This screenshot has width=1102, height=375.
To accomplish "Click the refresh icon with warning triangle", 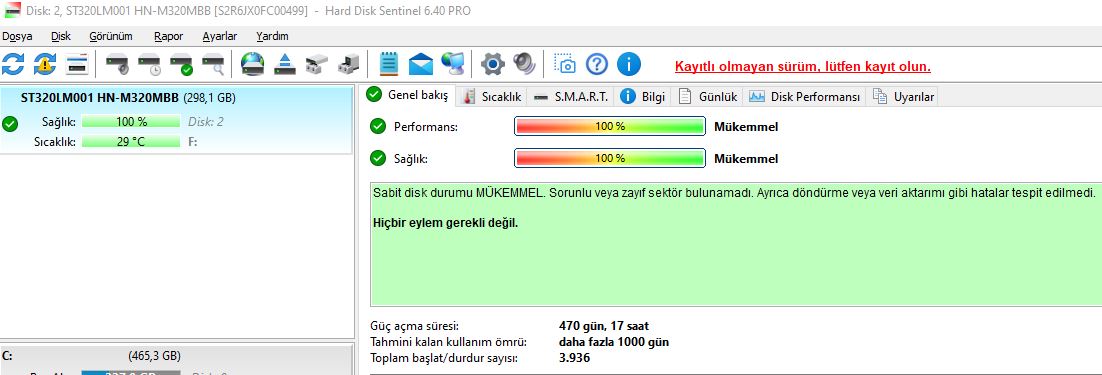I will click(x=45, y=65).
